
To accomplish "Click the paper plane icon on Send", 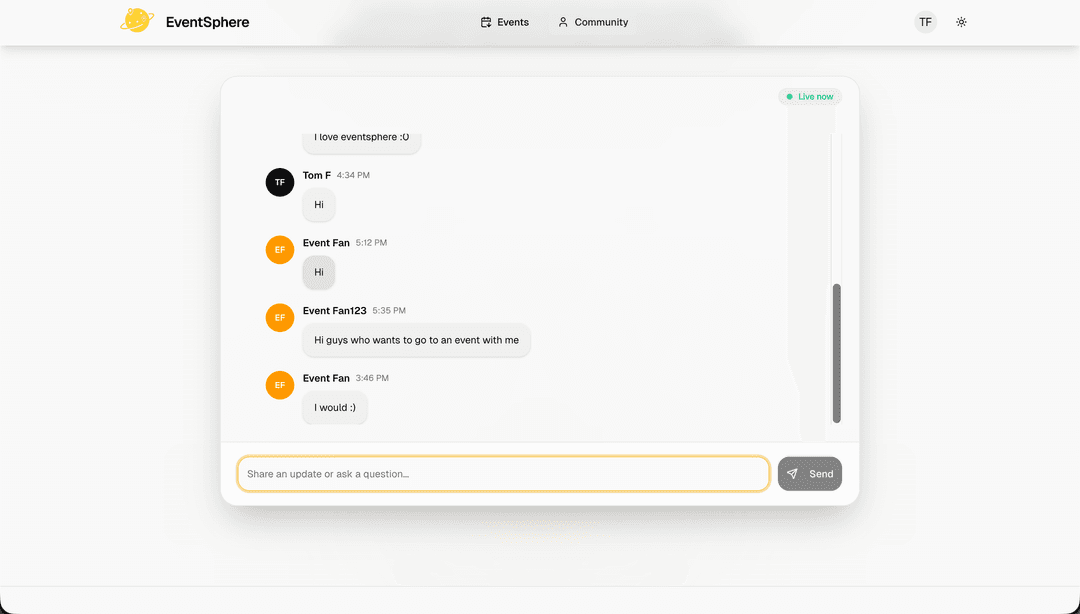I will 793,473.
